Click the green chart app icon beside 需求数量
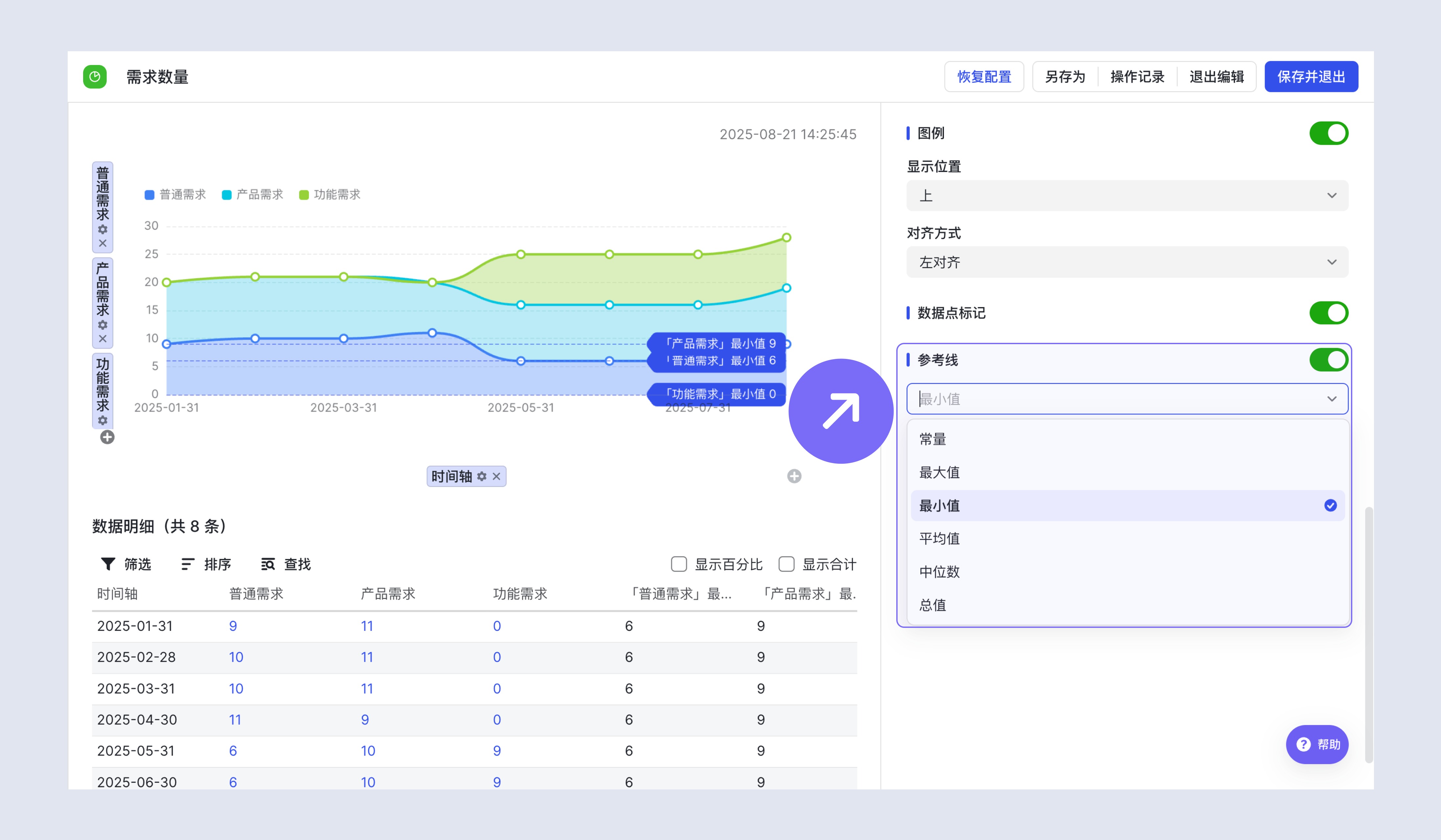Screen dimensions: 1441x840 coord(95,77)
